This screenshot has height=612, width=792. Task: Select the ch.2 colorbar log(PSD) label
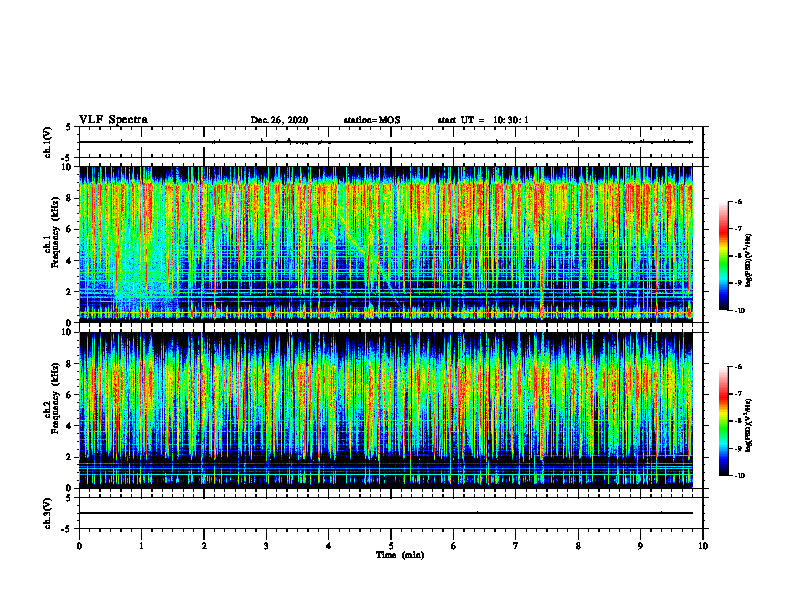[x=749, y=426]
